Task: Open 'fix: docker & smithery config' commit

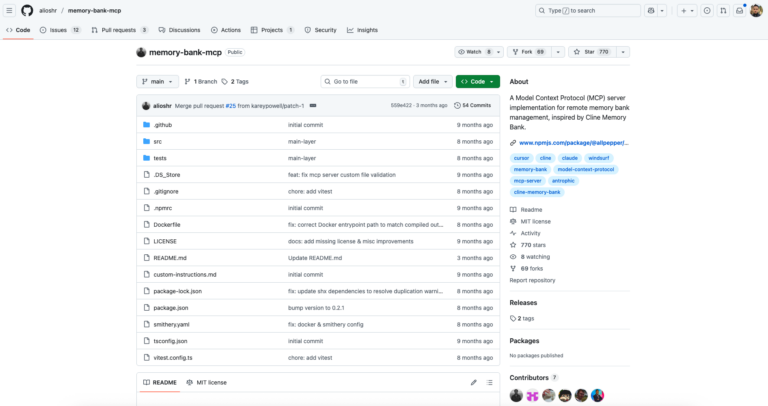Action: 326,325
